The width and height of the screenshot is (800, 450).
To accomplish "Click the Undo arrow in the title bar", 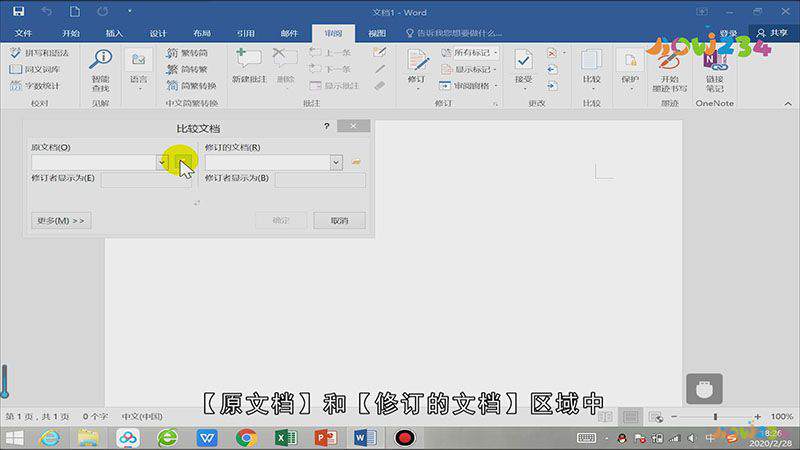I will pyautogui.click(x=46, y=11).
